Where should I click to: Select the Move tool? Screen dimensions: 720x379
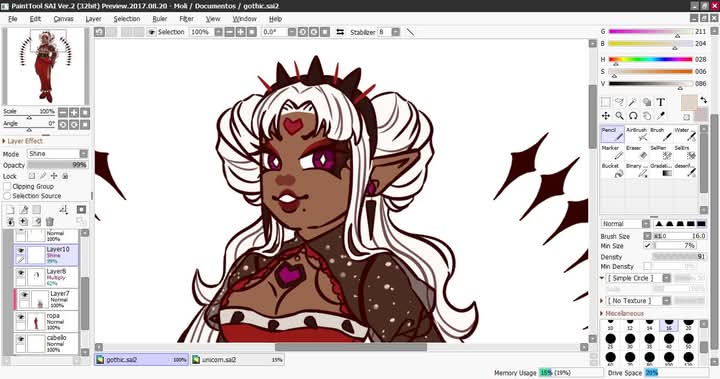click(606, 116)
